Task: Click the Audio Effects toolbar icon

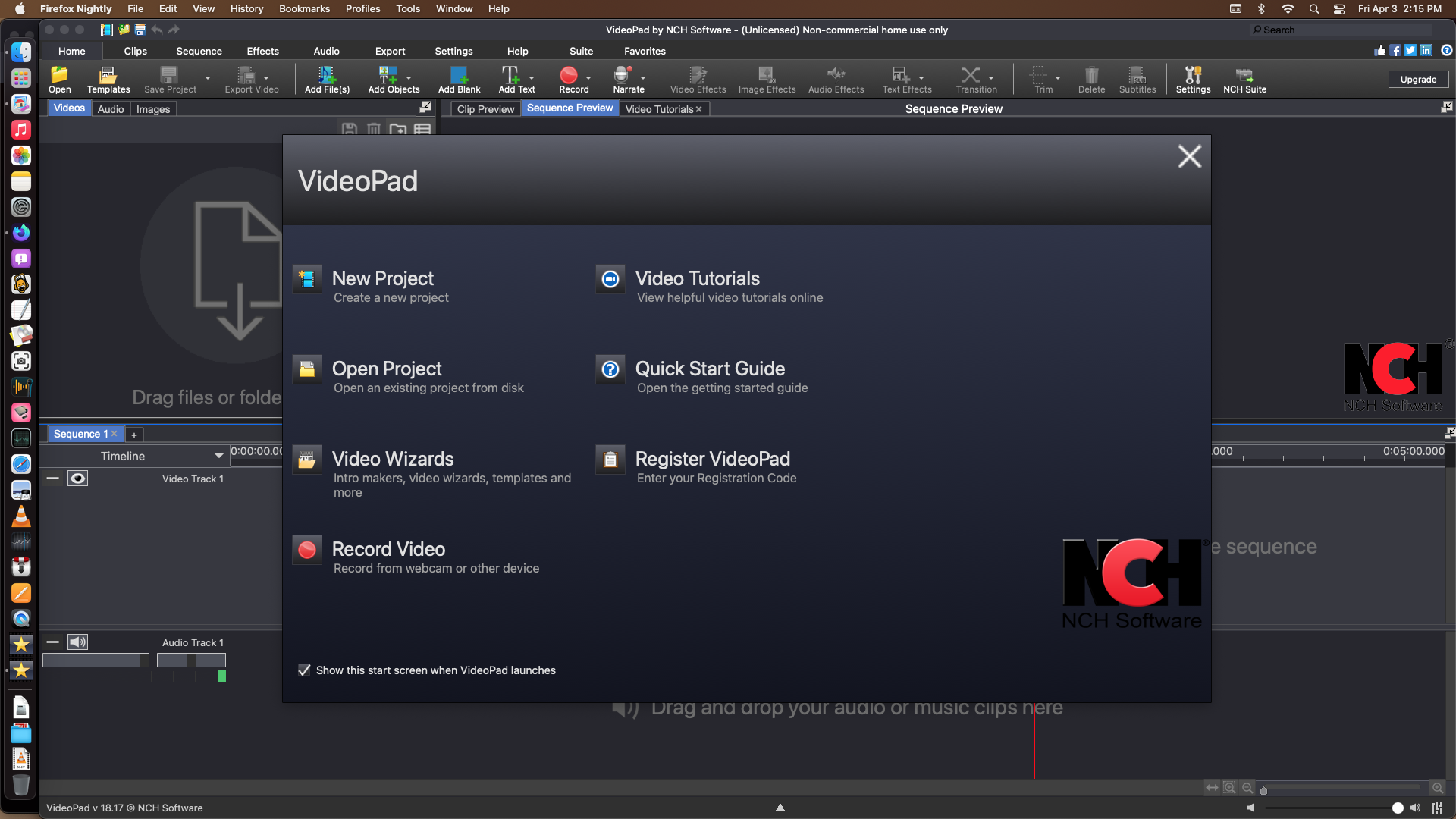Action: click(836, 79)
